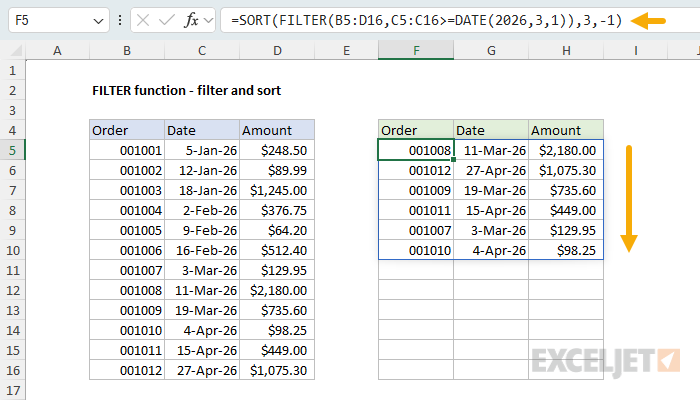Screen dimensions: 700x400
Task: Select cell with amount $89.99
Action: 277,170
